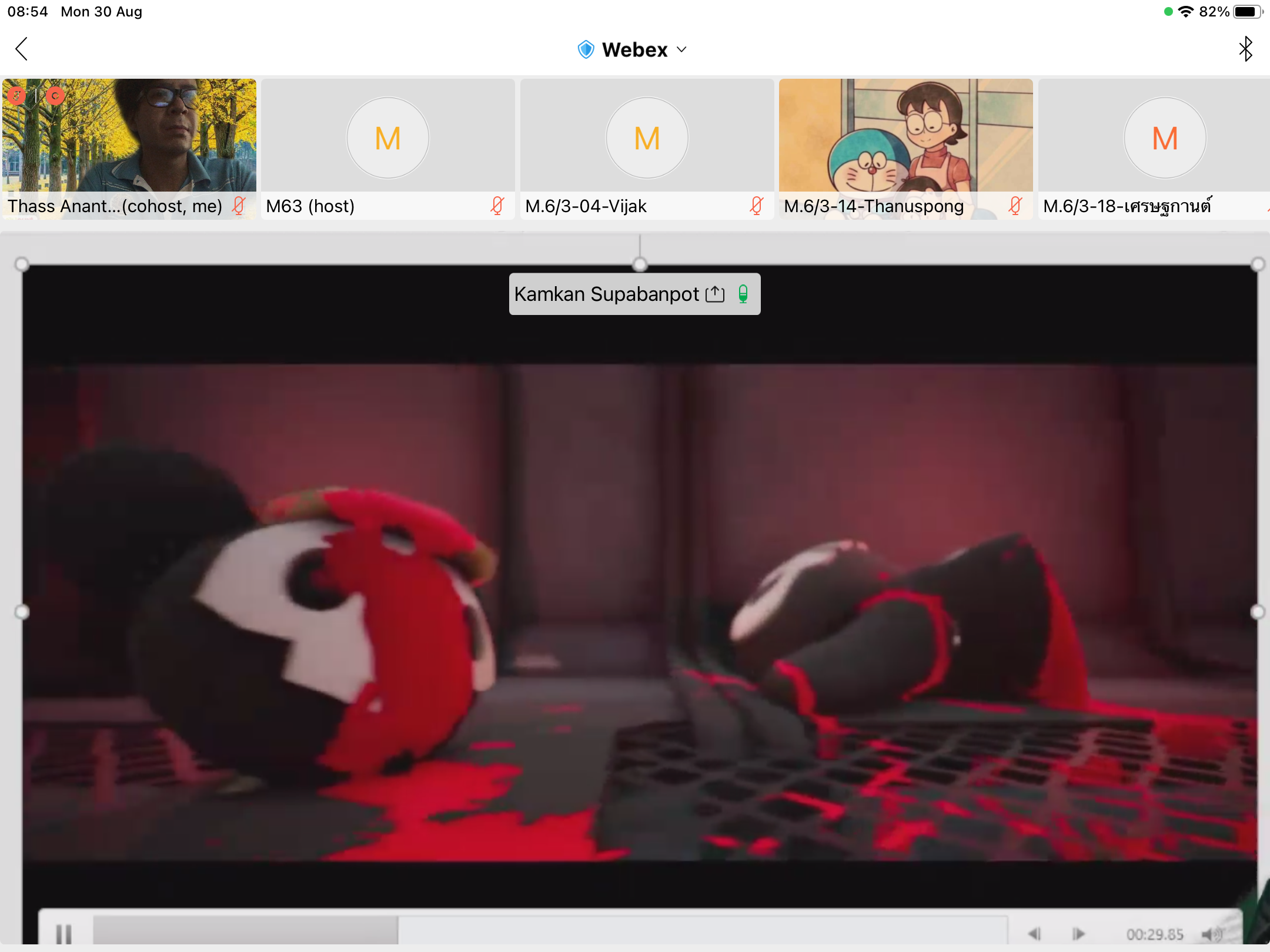
Task: Tap the muted mic icon for Thass Anant
Action: [x=239, y=206]
